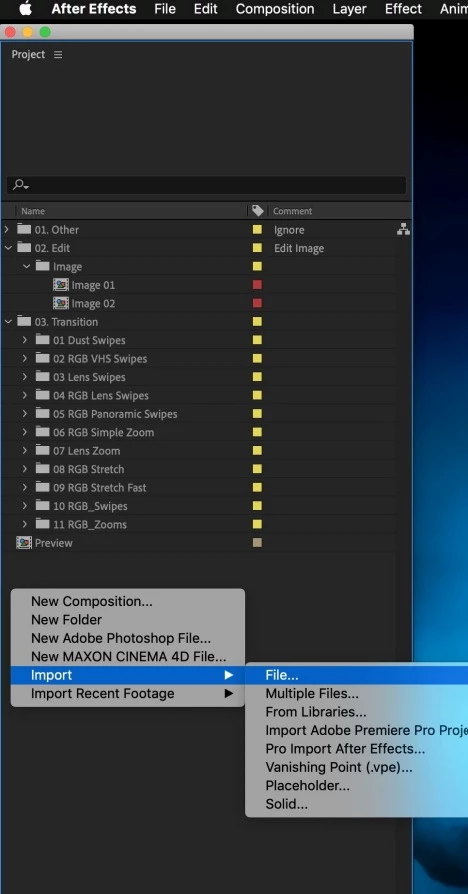
Task: Expand the 03 Lens Swipes folder
Action: click(x=25, y=377)
